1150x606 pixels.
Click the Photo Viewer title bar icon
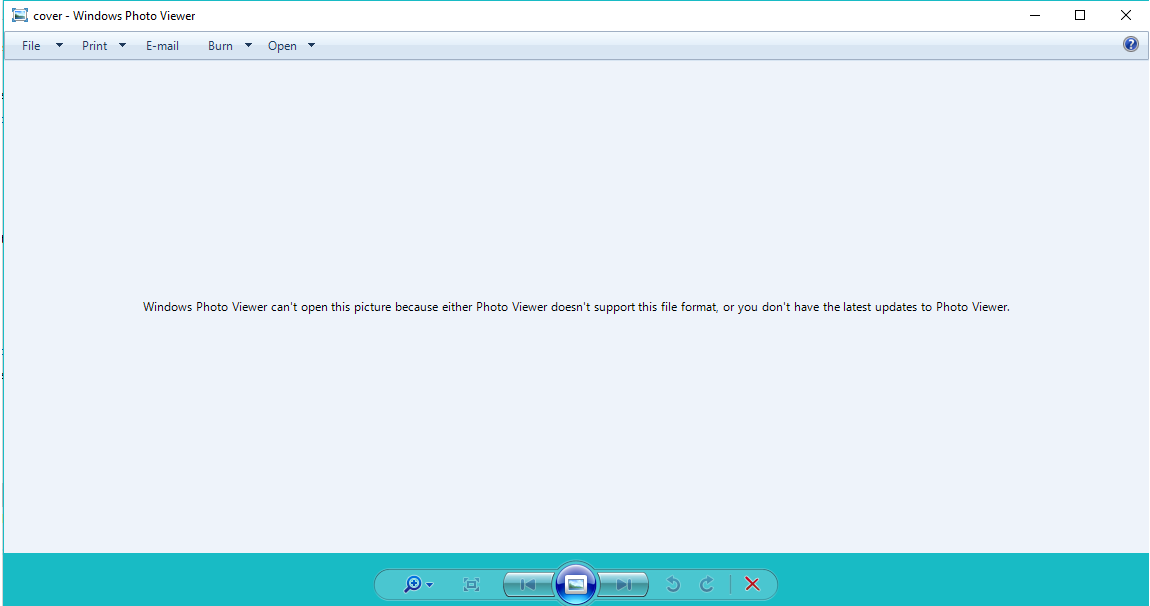coord(19,15)
